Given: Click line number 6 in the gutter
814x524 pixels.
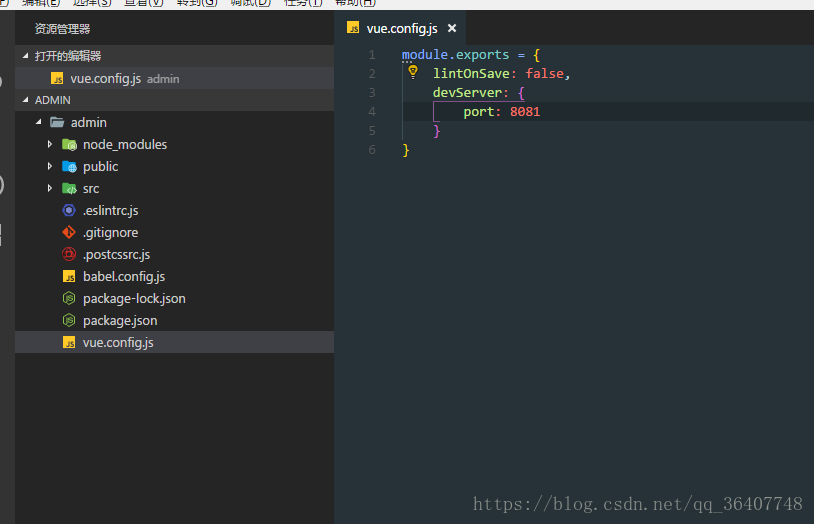Looking at the screenshot, I should 372,150.
